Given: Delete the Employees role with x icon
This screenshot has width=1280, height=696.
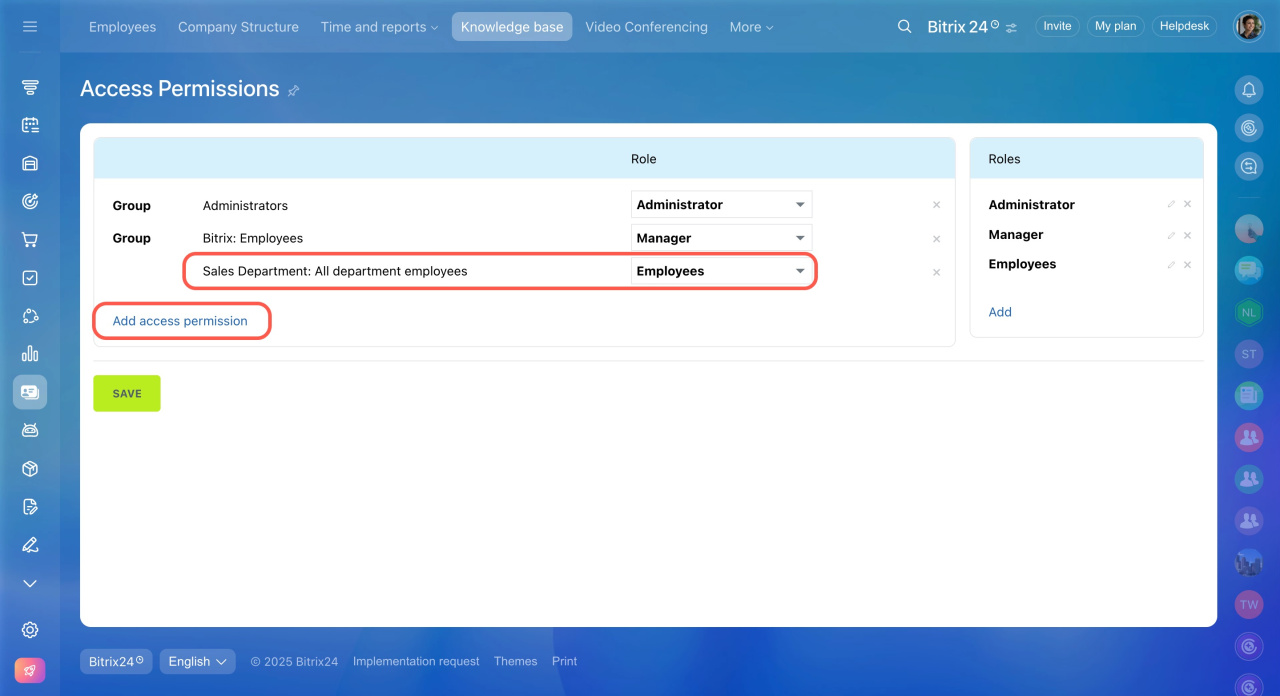Looking at the screenshot, I should tap(1187, 265).
